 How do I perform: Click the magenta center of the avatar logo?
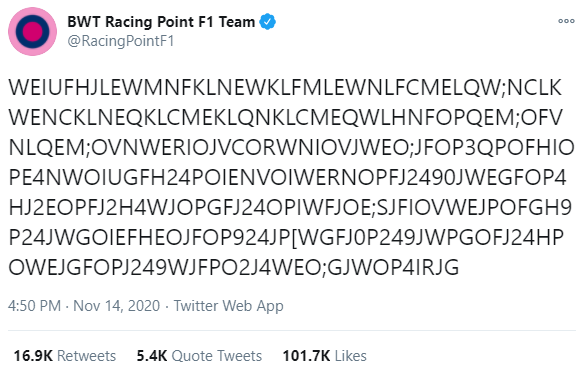click(x=32, y=31)
